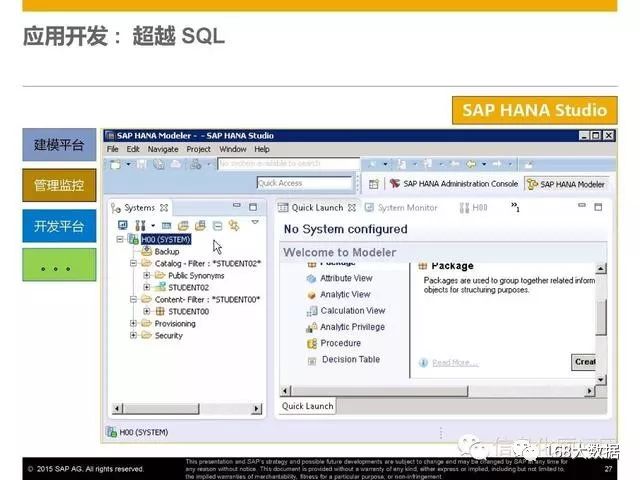This screenshot has height=480, width=640.
Task: Collapse the Catalog - Filter node
Action: pyautogui.click(x=133, y=263)
